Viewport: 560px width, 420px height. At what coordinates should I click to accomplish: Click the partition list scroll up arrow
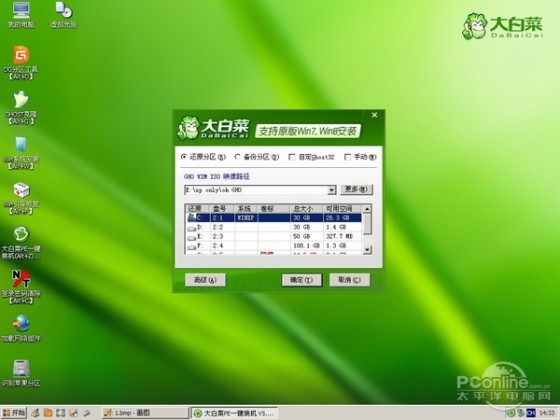click(x=367, y=209)
